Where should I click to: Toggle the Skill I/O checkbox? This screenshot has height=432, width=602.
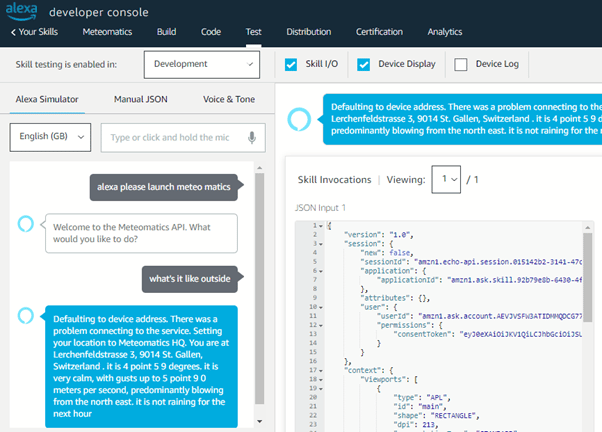(291, 65)
